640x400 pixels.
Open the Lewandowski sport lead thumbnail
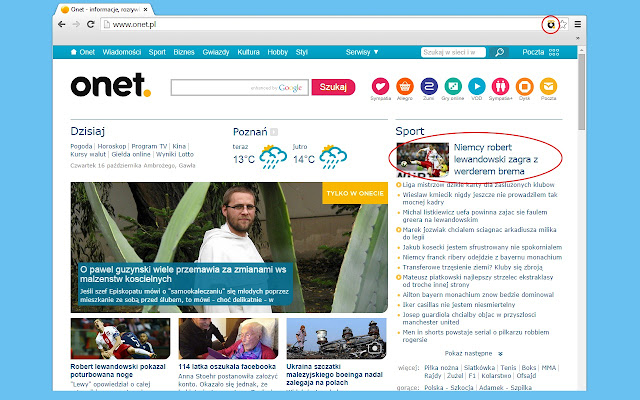pyautogui.click(x=422, y=159)
